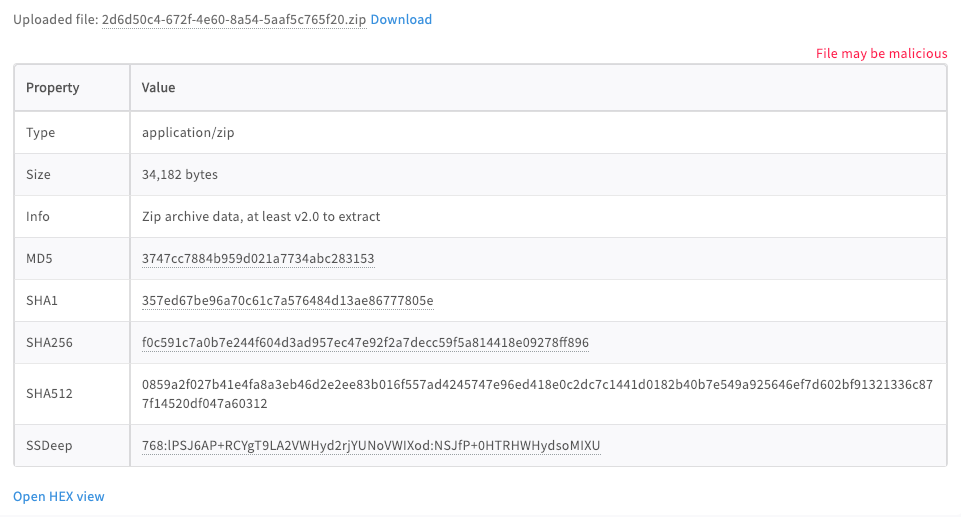Click the SSDeep fuzzy hash value
This screenshot has height=517, width=961.
click(370, 445)
